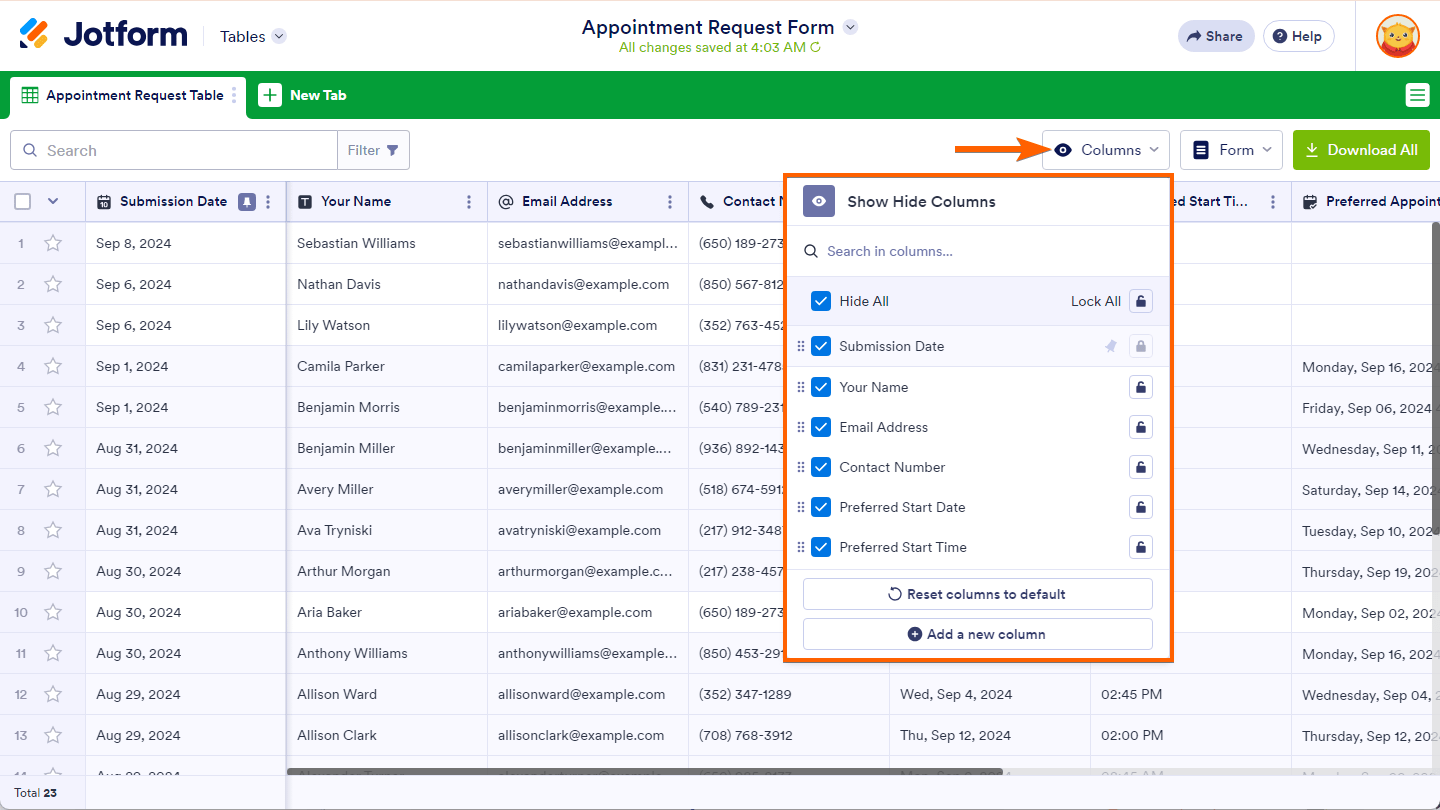Click the pin icon in Submission Date panel row
1440x810 pixels.
pyautogui.click(x=1111, y=346)
